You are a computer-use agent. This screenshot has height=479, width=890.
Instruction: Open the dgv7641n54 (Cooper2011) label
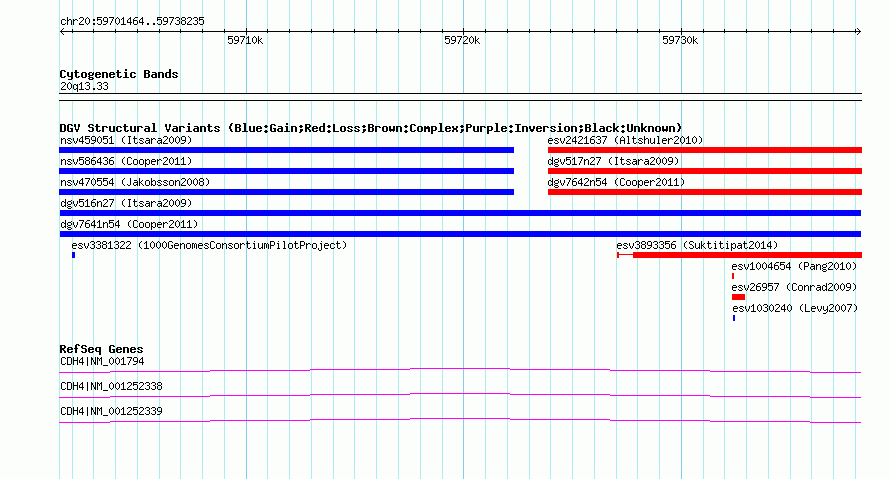(x=129, y=224)
